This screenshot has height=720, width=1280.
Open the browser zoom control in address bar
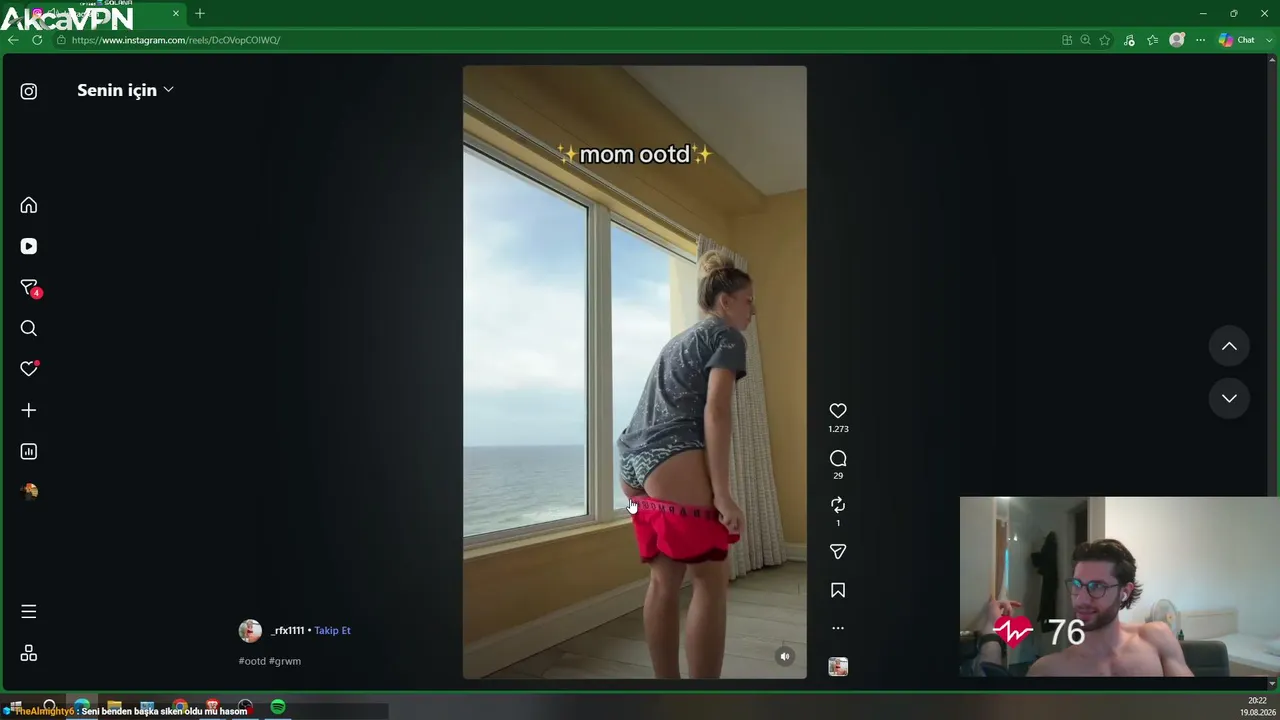pyautogui.click(x=1085, y=40)
